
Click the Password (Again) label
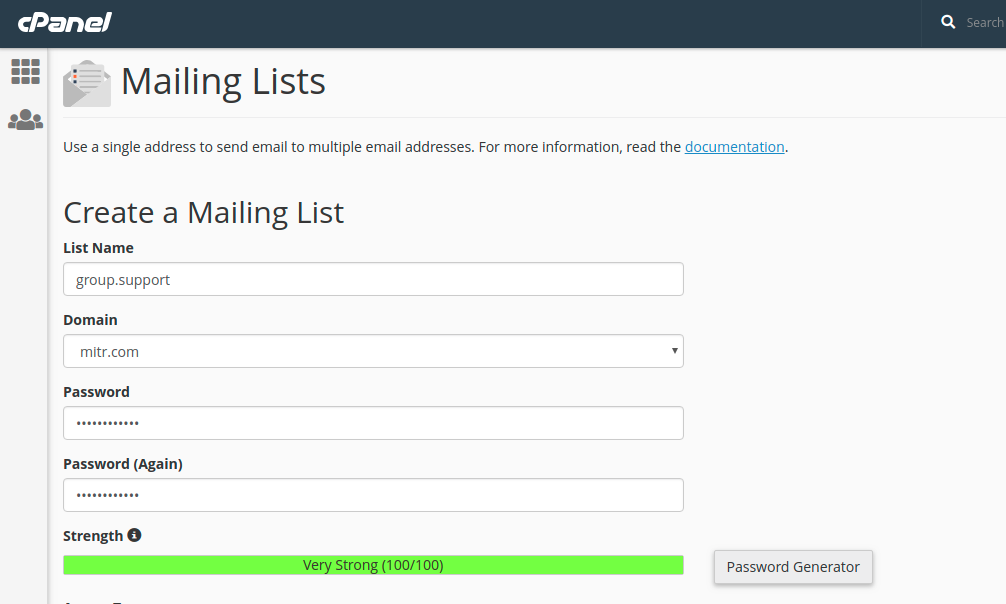tap(122, 464)
